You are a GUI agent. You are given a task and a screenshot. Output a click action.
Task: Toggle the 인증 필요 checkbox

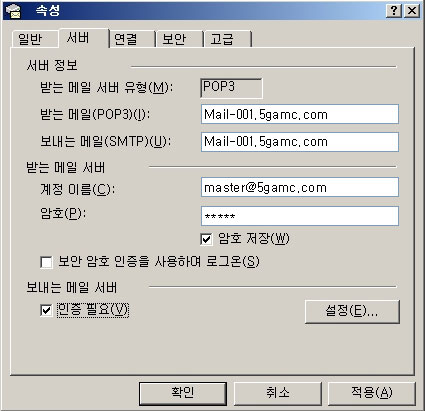[x=46, y=310]
